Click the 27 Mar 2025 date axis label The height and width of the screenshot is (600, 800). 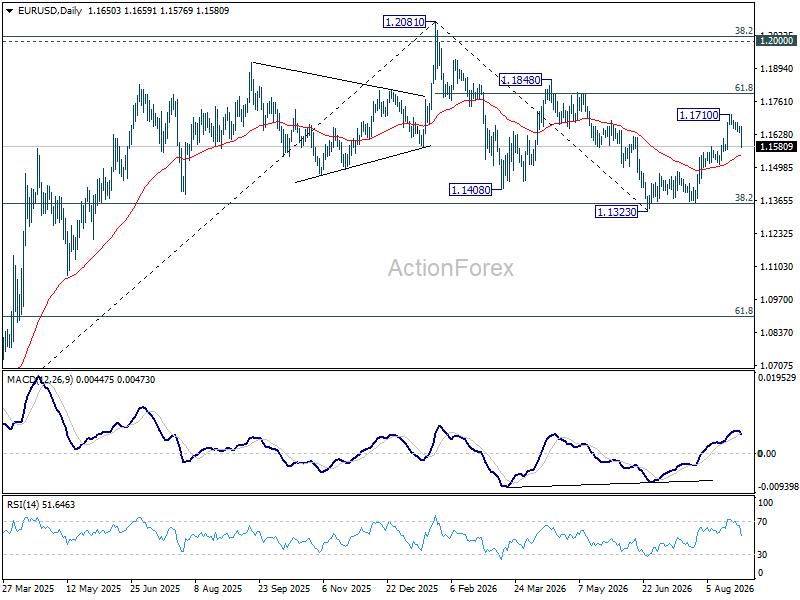pyautogui.click(x=29, y=588)
